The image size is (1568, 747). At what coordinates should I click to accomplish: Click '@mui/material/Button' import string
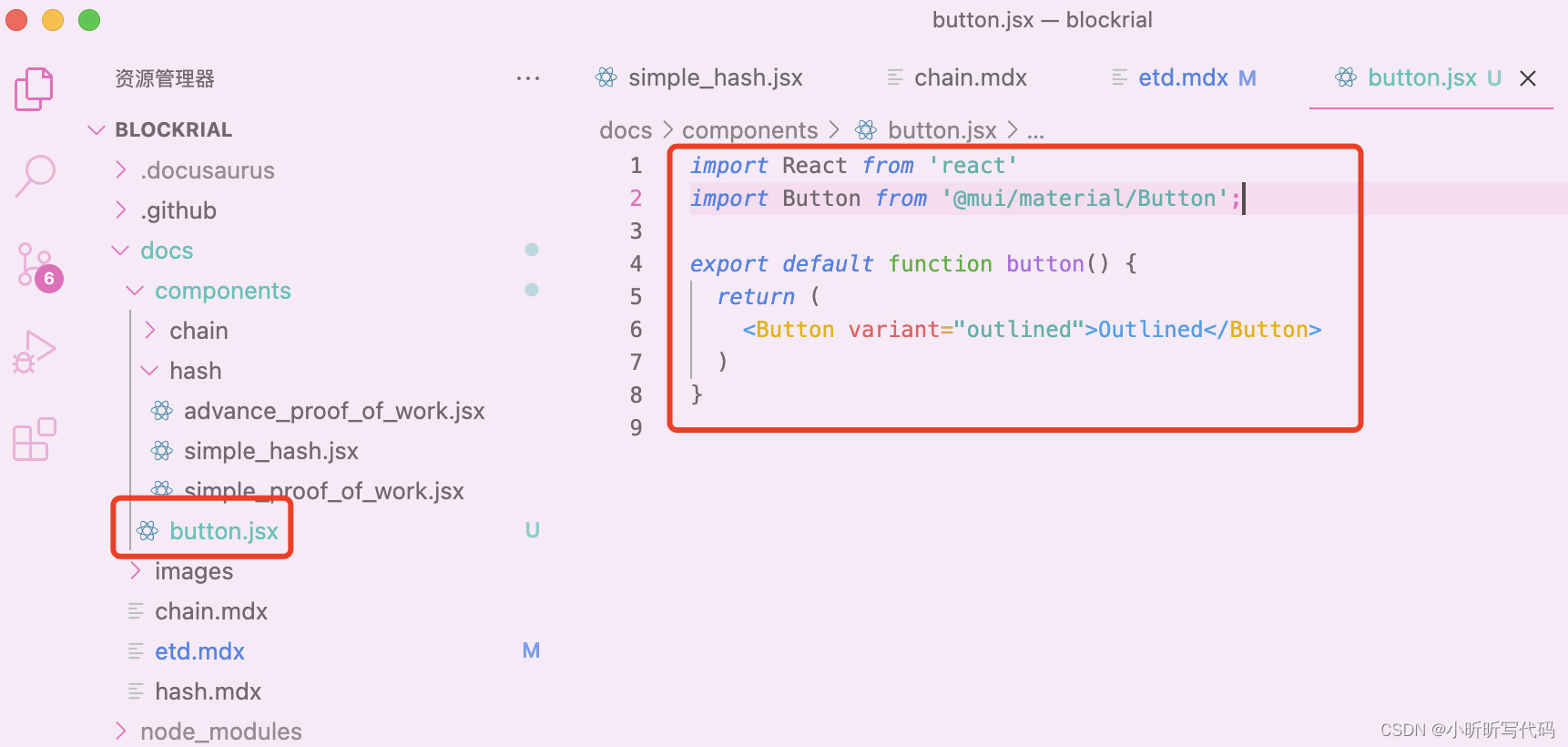coord(1084,199)
